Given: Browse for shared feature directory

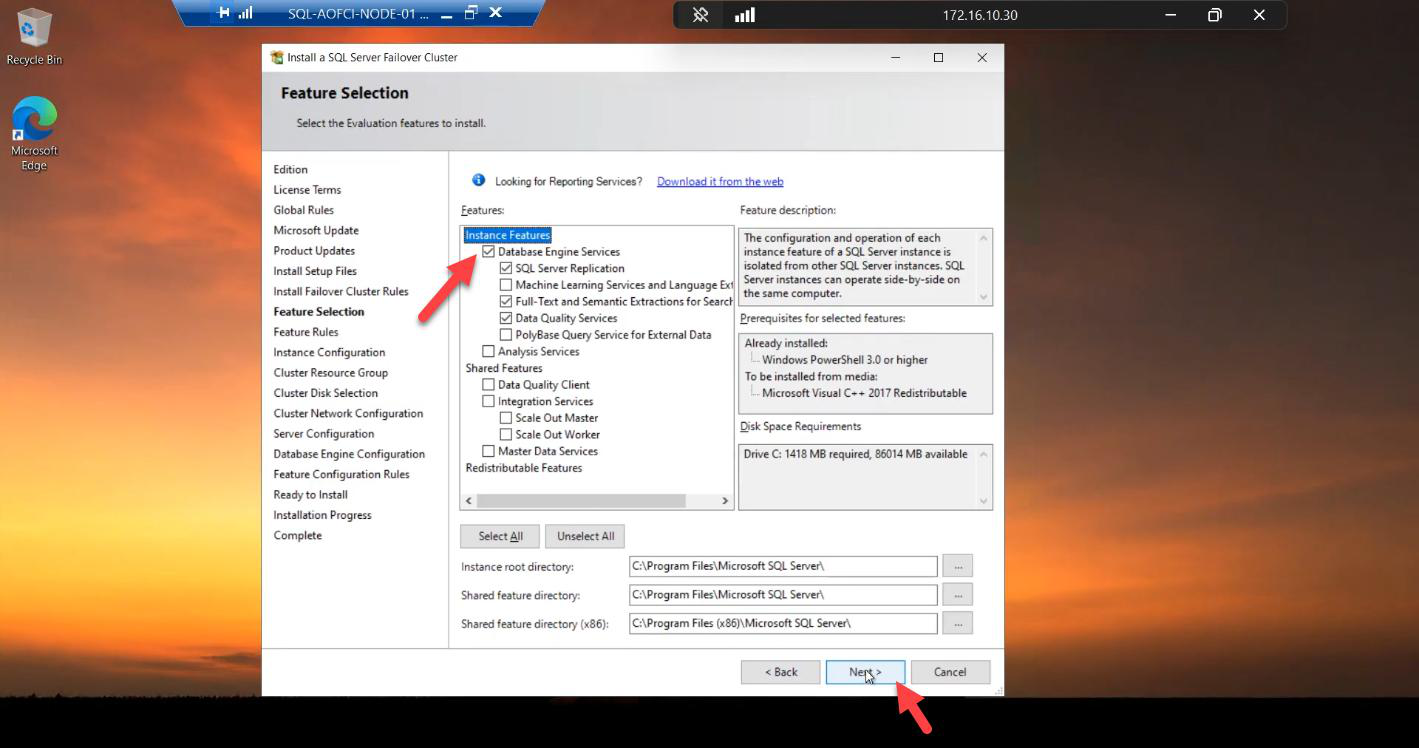Looking at the screenshot, I should [x=957, y=594].
